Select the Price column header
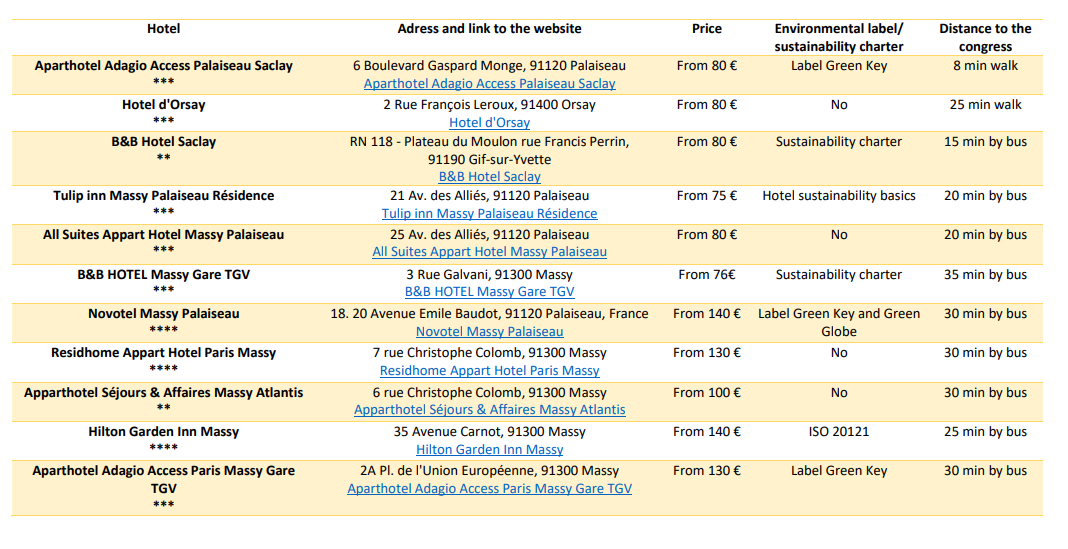1068x549 pixels. (x=706, y=29)
